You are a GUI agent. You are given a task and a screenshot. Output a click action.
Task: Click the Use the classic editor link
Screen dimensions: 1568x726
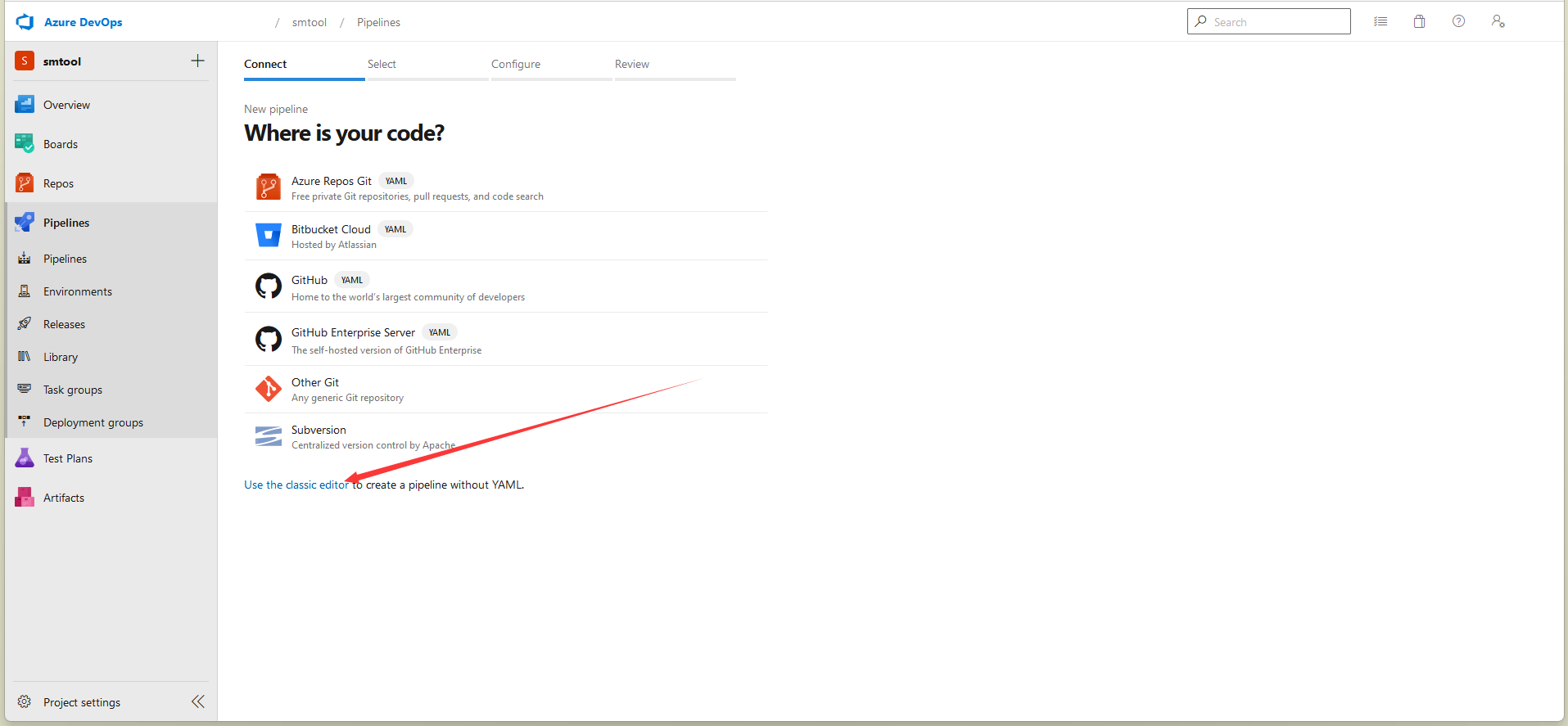(x=296, y=485)
